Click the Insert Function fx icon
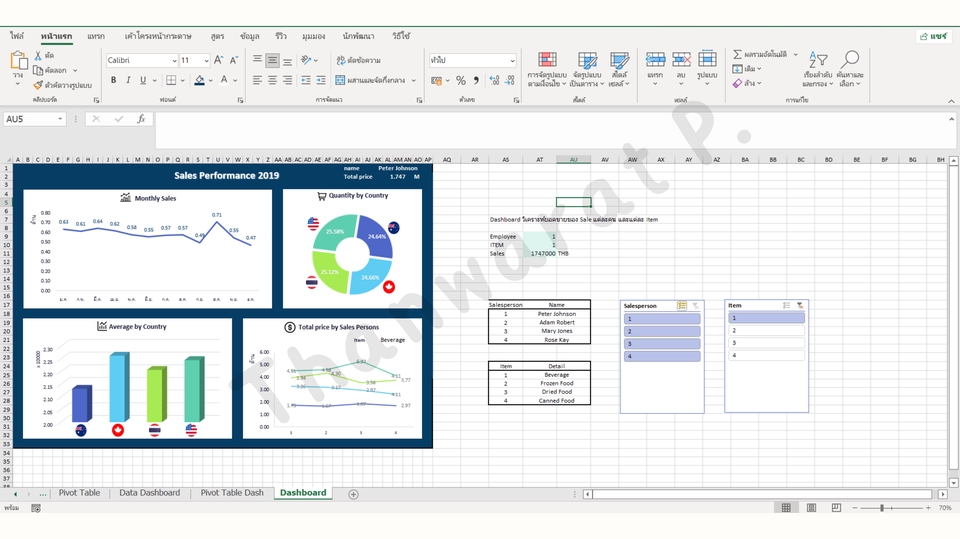This screenshot has height=539, width=960. pos(141,119)
